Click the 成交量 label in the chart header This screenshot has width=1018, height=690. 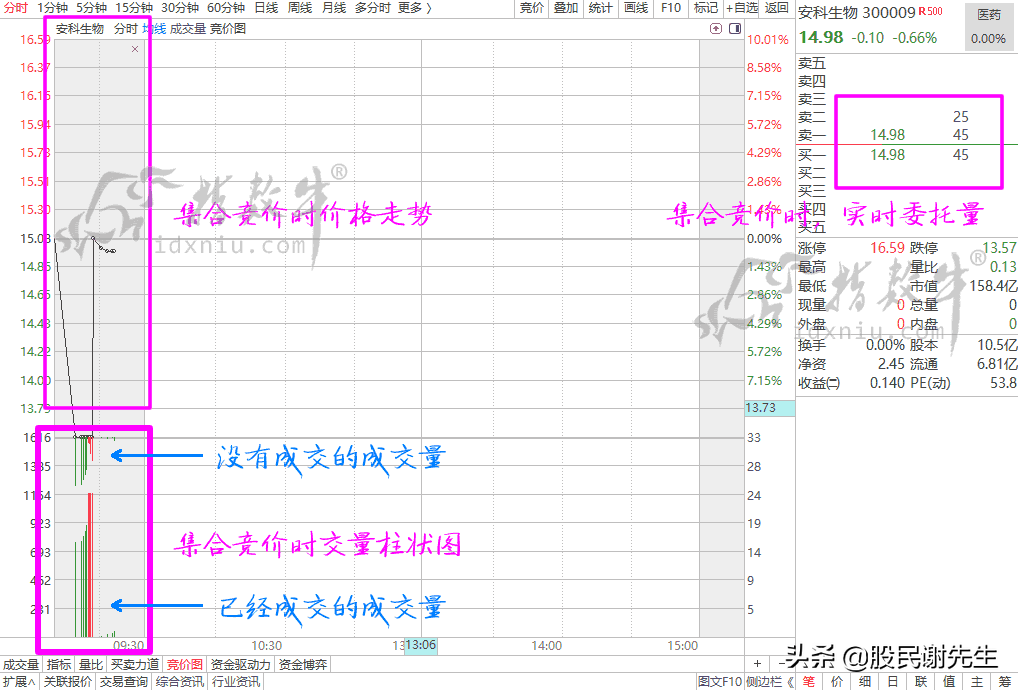[x=188, y=29]
